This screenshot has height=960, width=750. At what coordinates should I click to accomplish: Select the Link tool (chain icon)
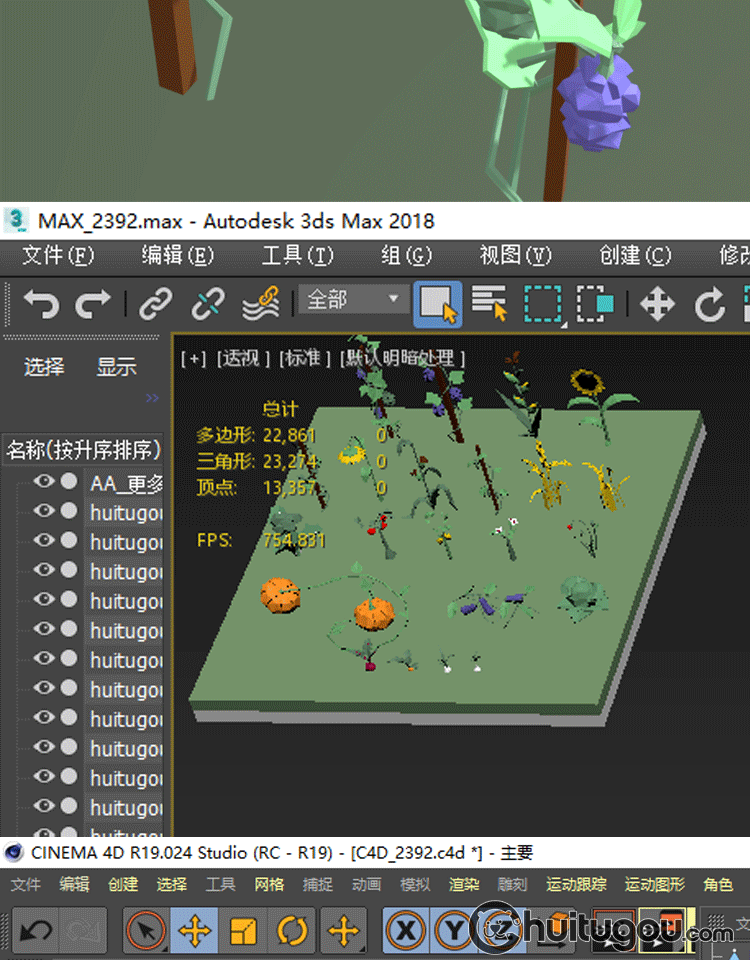pos(156,303)
